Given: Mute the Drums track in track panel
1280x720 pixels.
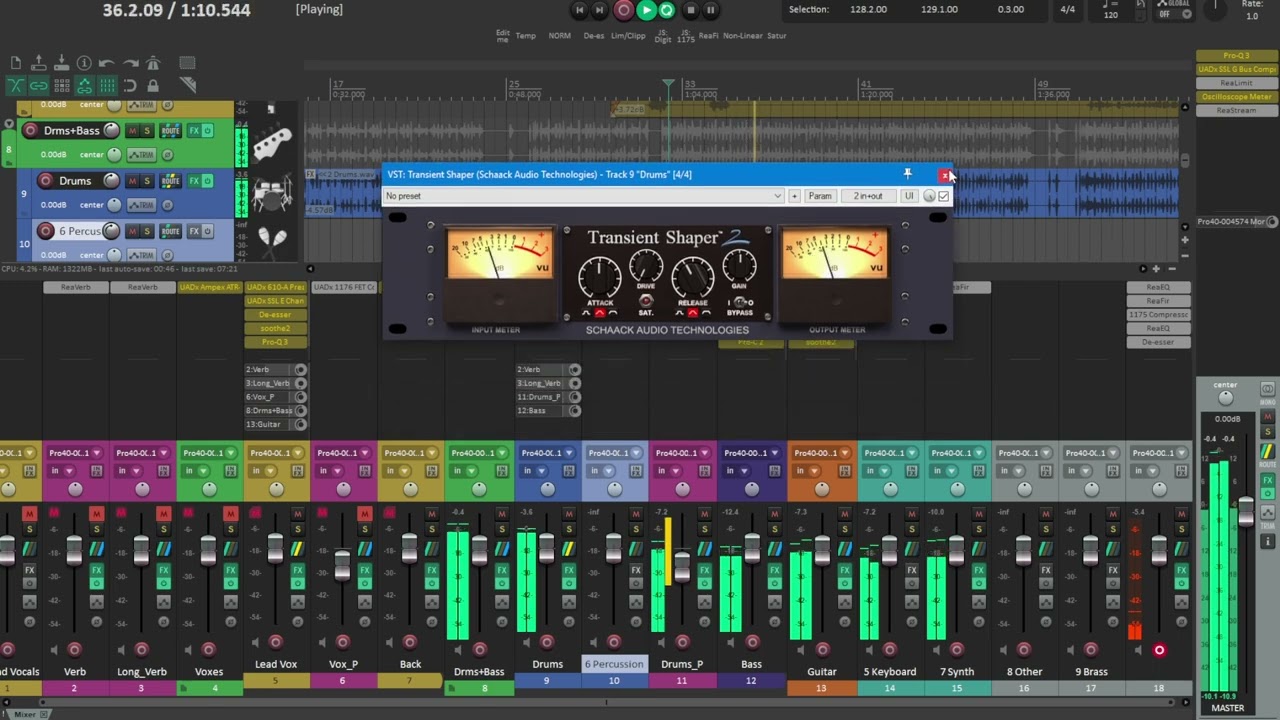Looking at the screenshot, I should pos(132,181).
